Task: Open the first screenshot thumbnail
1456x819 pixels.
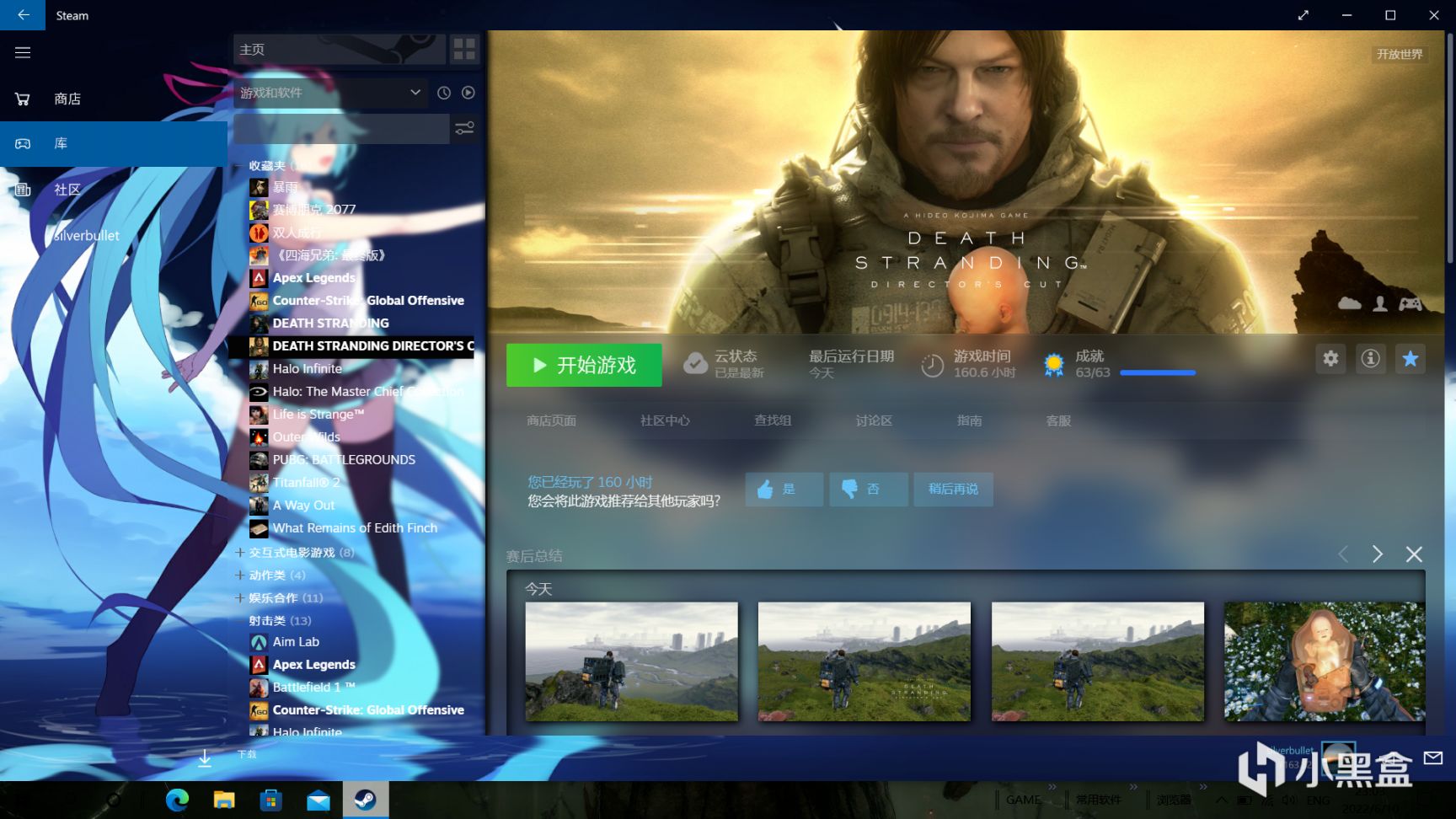Action: (631, 661)
